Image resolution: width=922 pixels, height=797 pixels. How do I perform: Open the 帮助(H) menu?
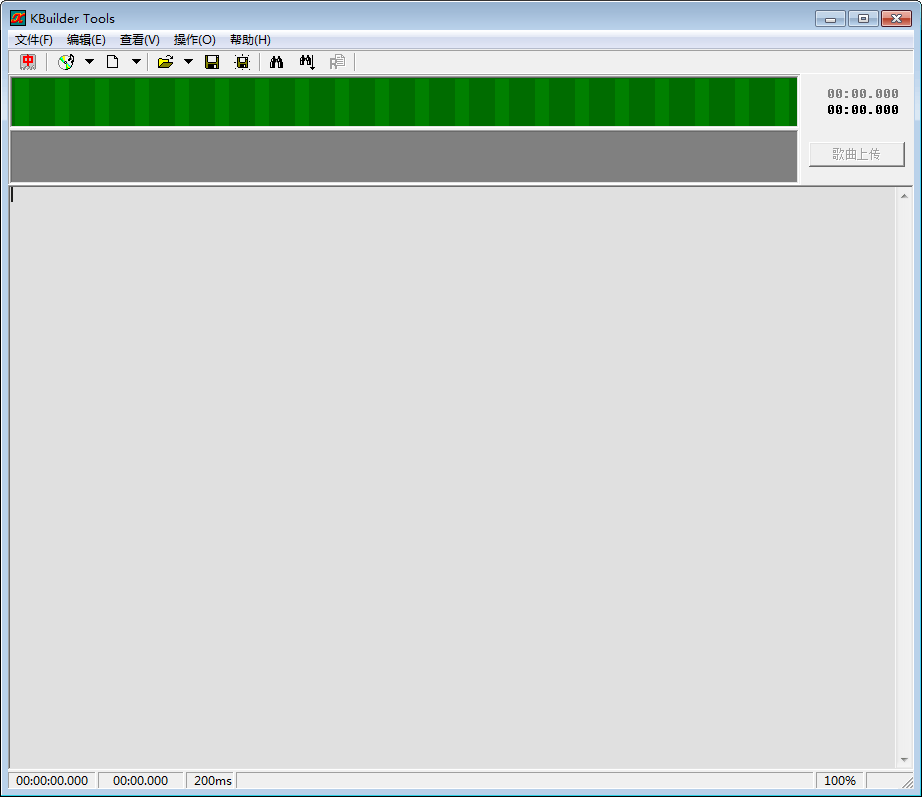point(248,39)
